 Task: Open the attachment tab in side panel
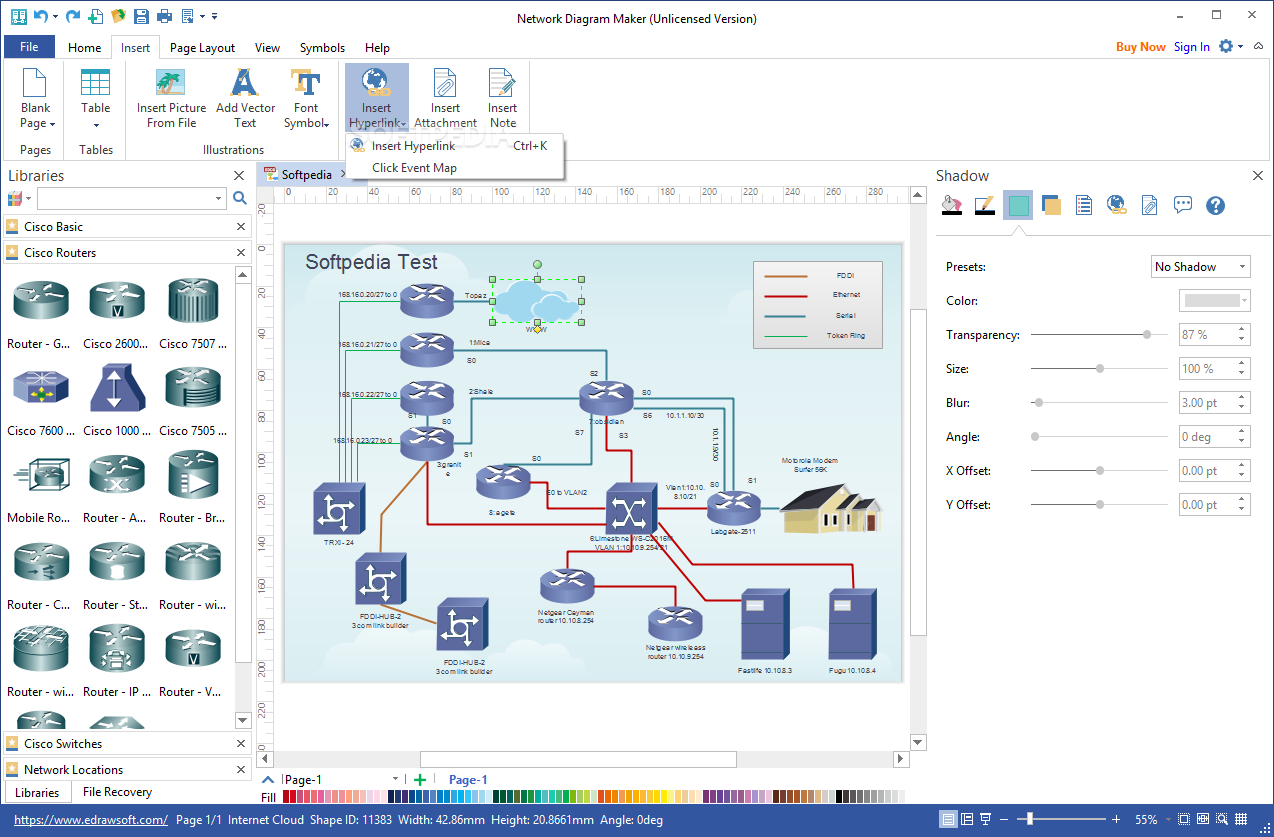point(1149,205)
